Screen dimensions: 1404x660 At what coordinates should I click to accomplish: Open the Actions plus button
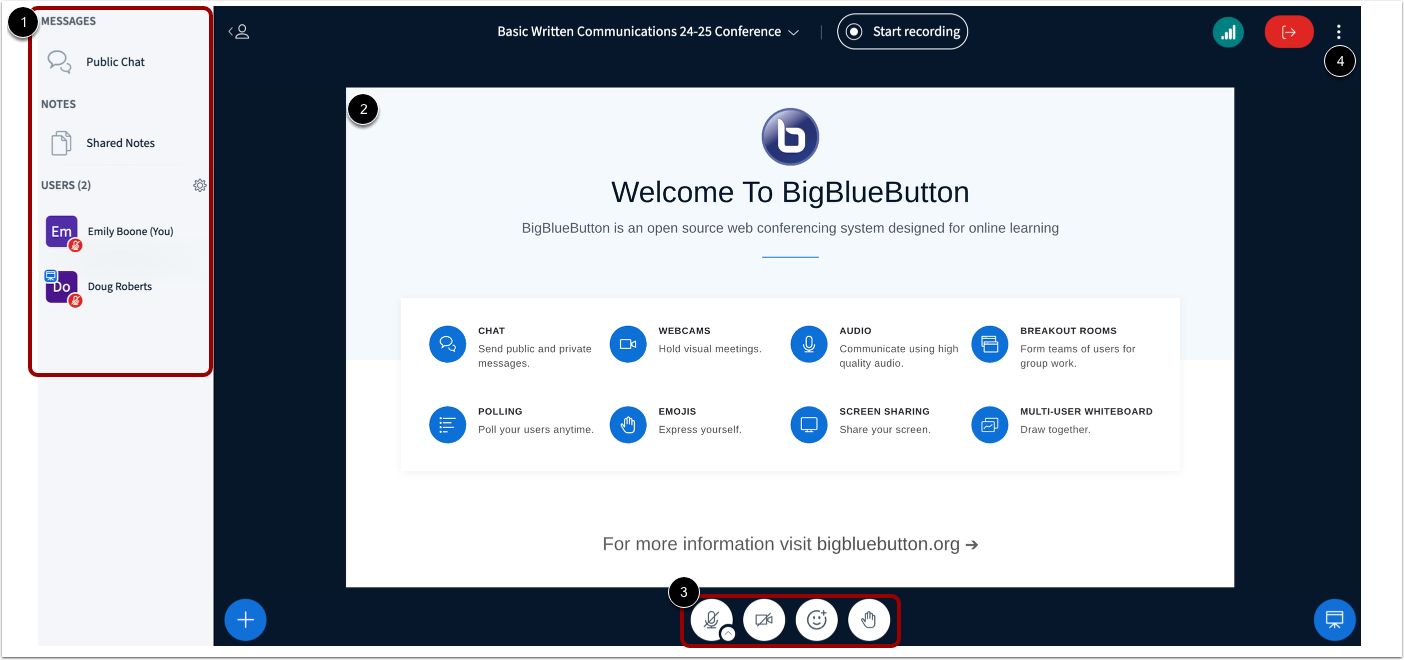point(245,619)
